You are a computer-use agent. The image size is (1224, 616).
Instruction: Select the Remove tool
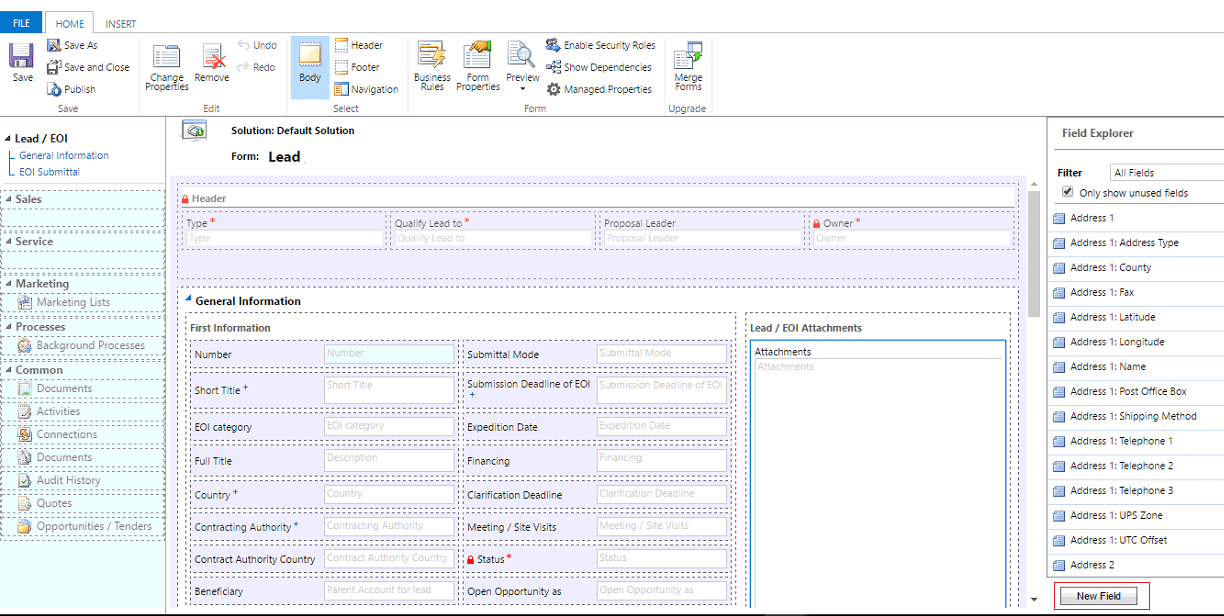pos(211,60)
